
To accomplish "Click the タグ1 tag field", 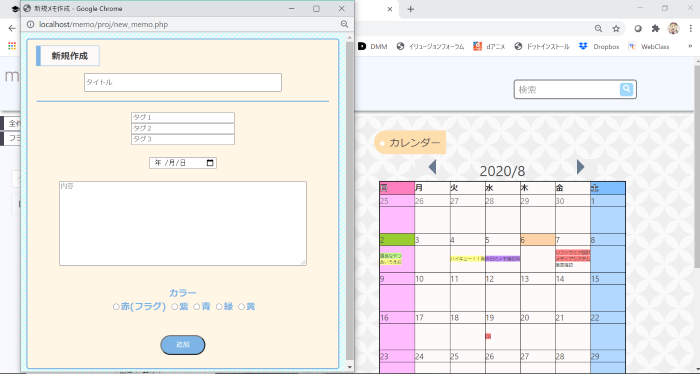I will coord(183,117).
